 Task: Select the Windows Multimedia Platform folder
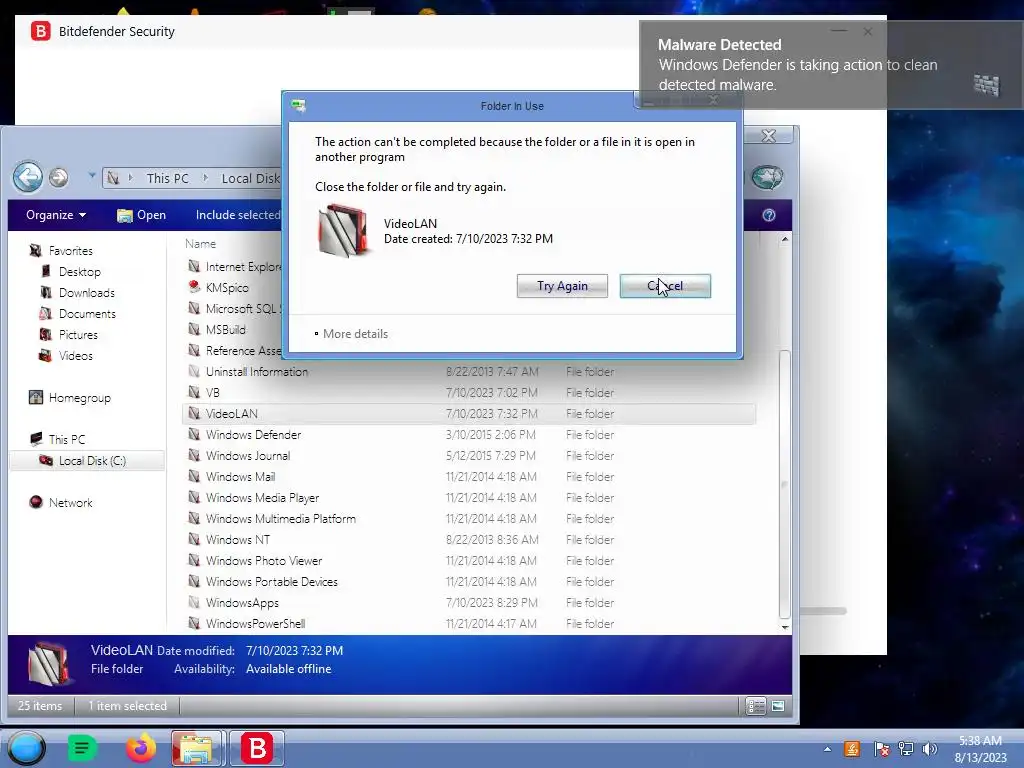pyautogui.click(x=281, y=519)
